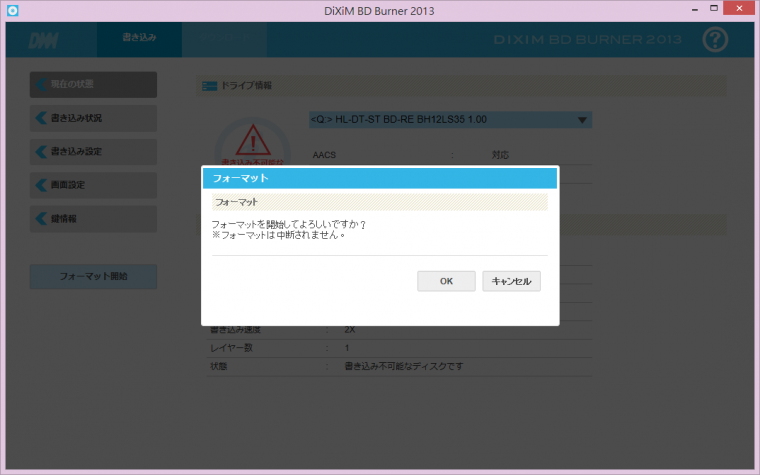Click the レイヤー数 row label
Screen dimensions: 760x475
(x=231, y=348)
